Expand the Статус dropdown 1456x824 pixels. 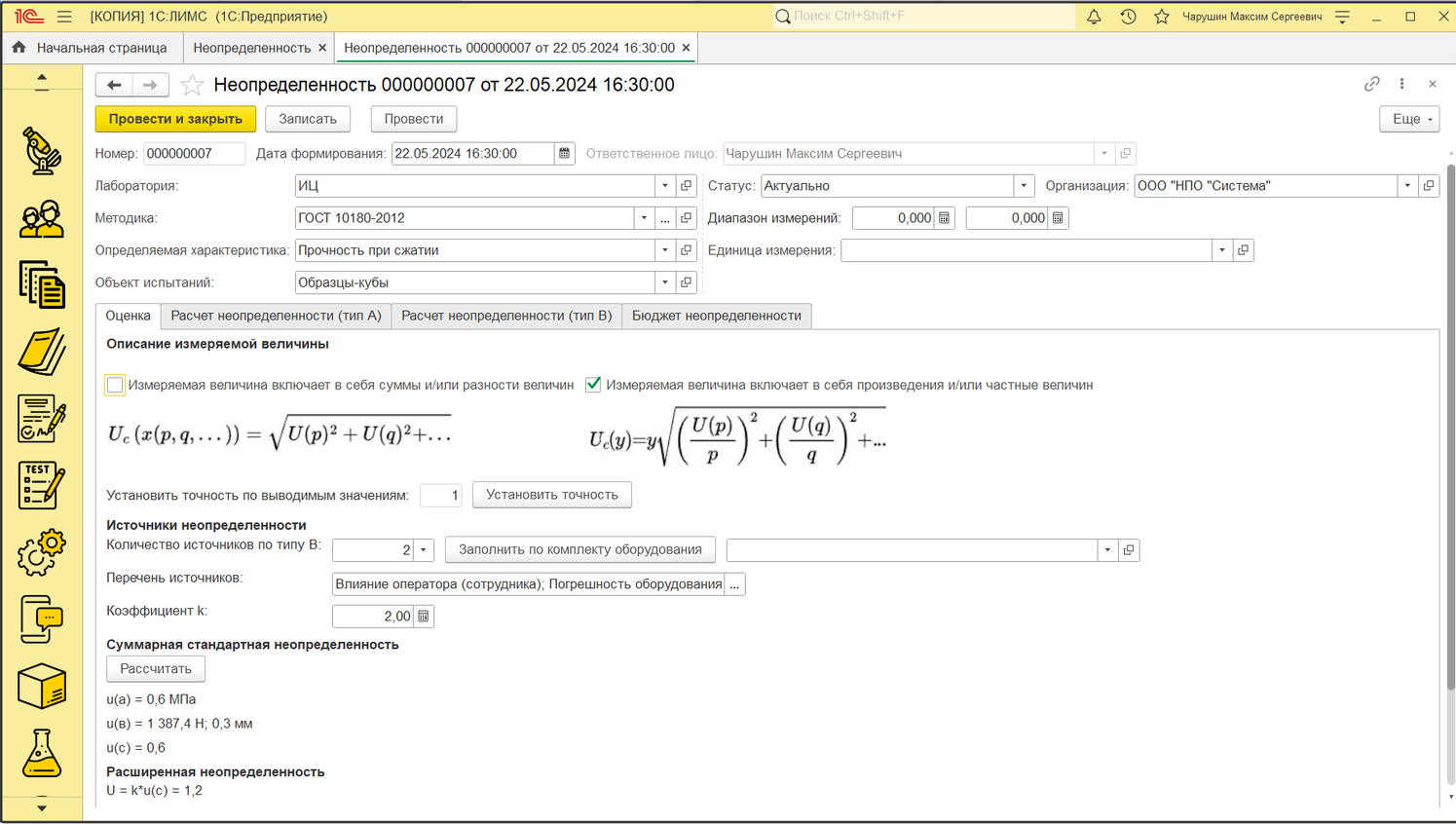point(1024,186)
